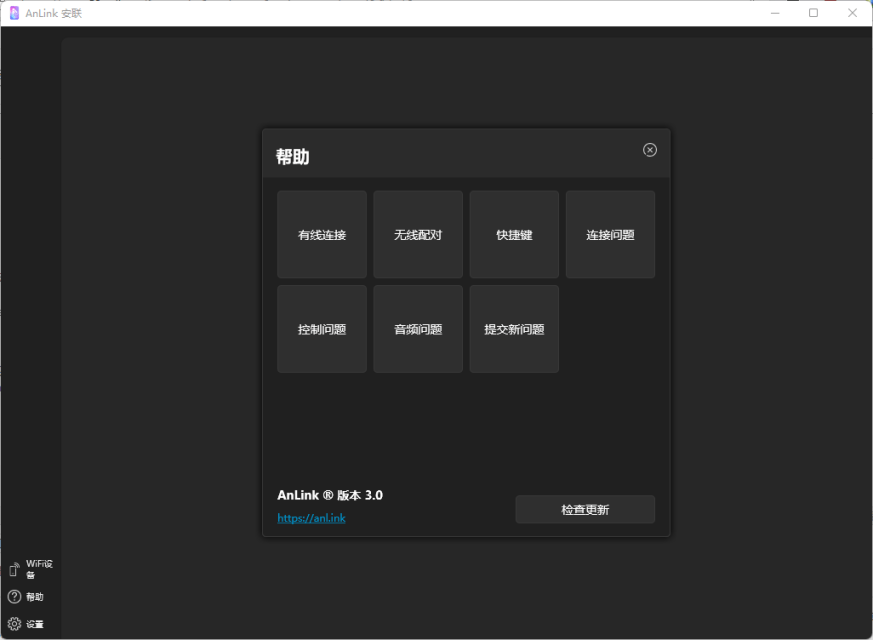
Task: Open the 控制问题 help tile
Action: [x=322, y=329]
